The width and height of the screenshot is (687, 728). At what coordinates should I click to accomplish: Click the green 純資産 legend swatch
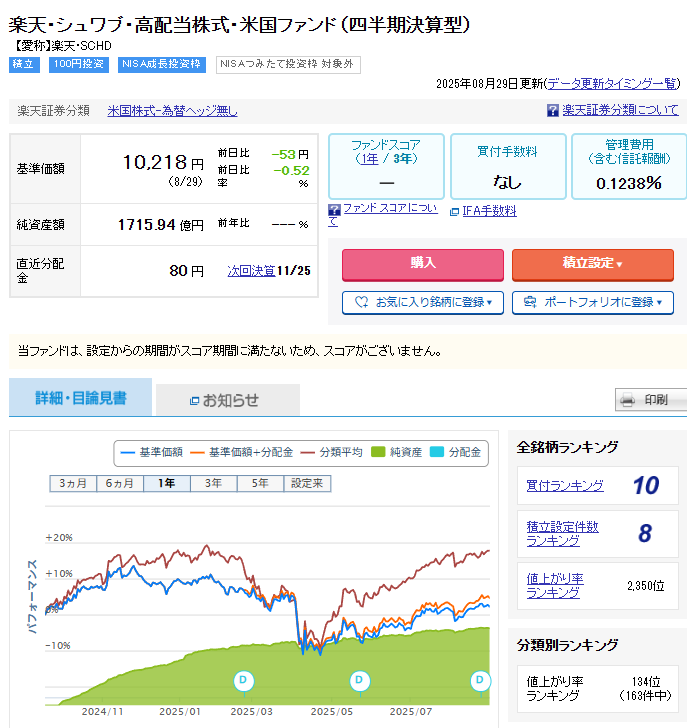click(378, 452)
